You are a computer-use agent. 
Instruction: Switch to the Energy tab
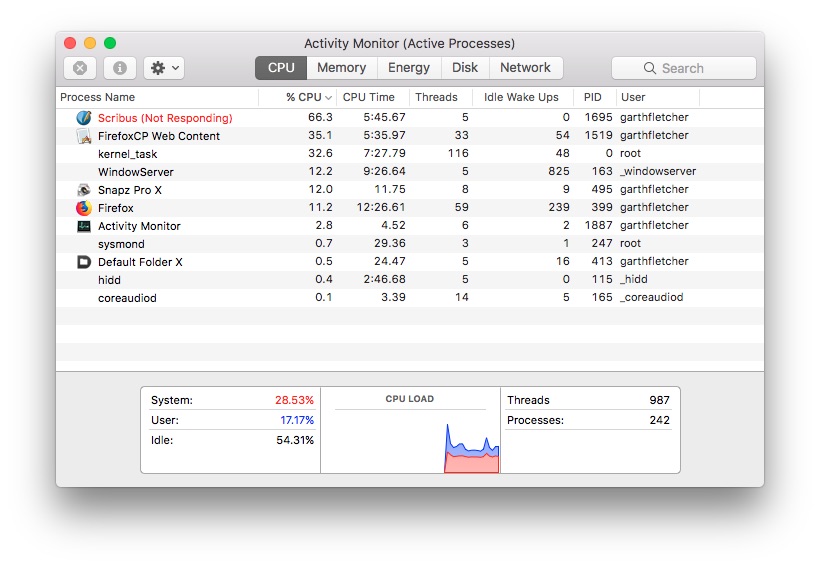pyautogui.click(x=408, y=68)
